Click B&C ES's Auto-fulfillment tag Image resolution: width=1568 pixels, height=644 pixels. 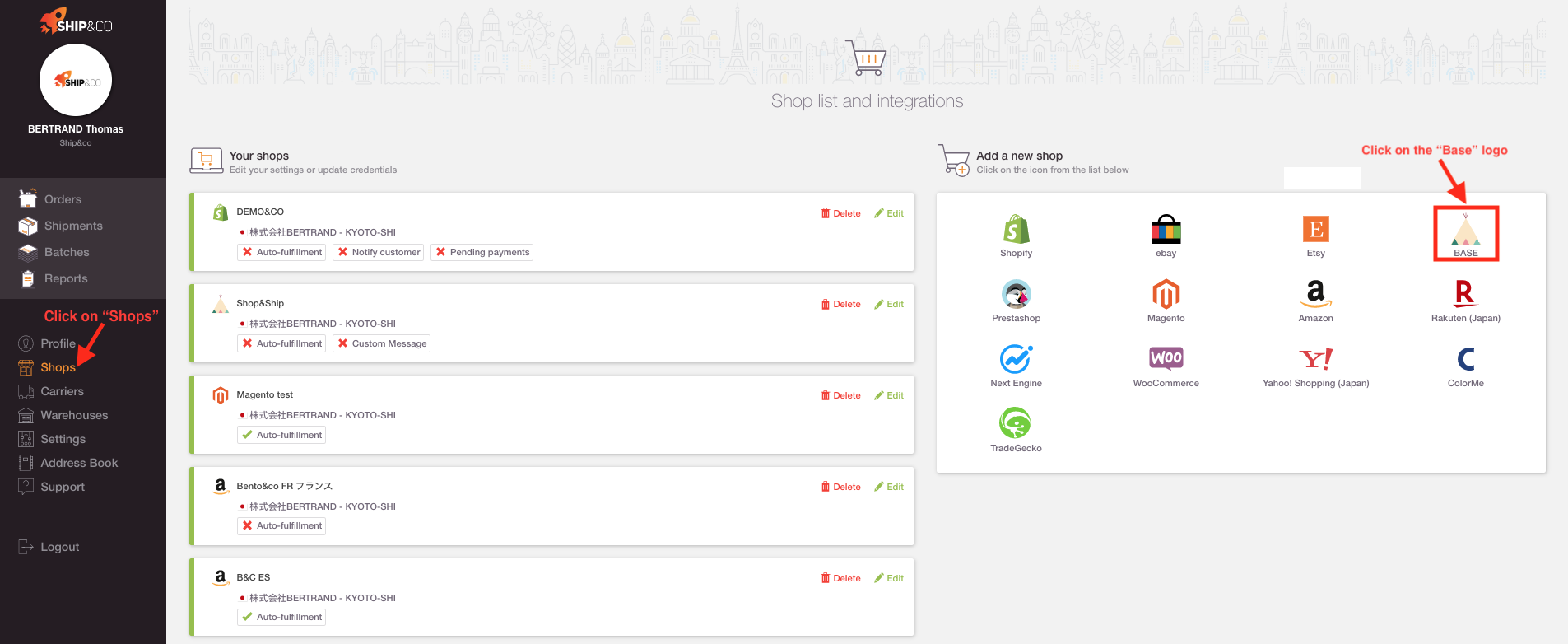pos(281,617)
